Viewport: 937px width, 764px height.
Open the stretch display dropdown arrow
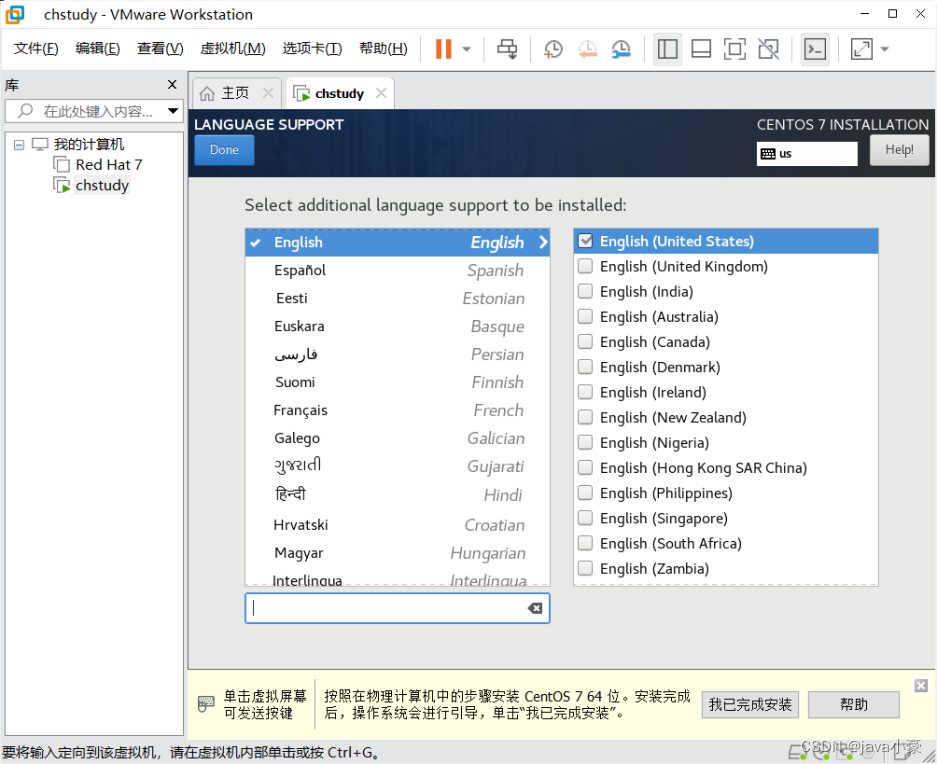point(885,49)
